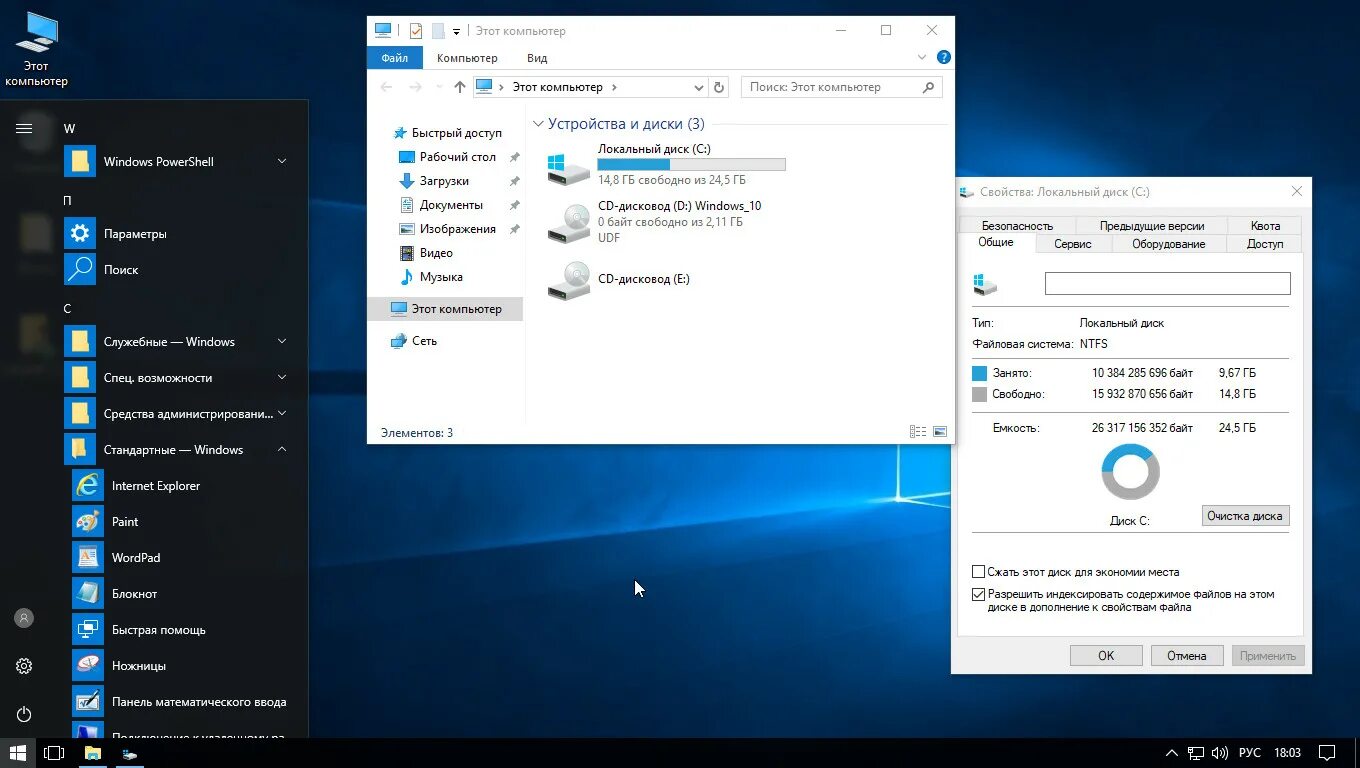Click the disk label text field
Image resolution: width=1360 pixels, height=768 pixels.
pos(1168,283)
